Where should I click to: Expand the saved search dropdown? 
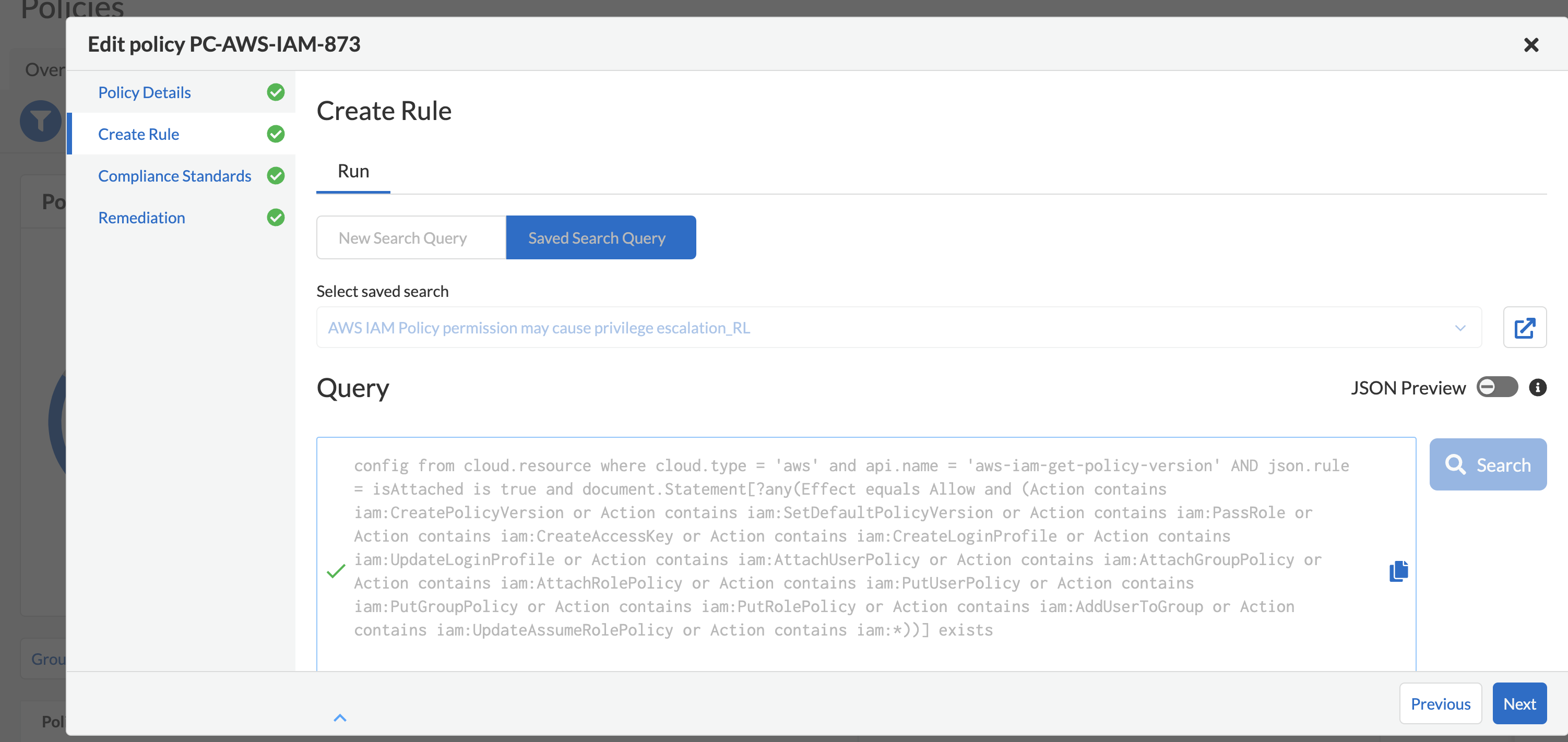pos(1459,328)
